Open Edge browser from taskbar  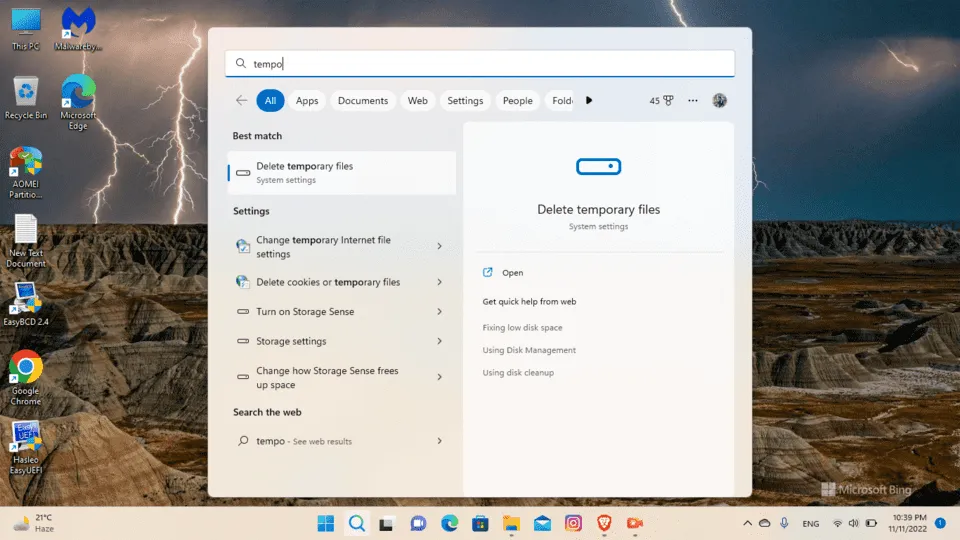coord(449,523)
